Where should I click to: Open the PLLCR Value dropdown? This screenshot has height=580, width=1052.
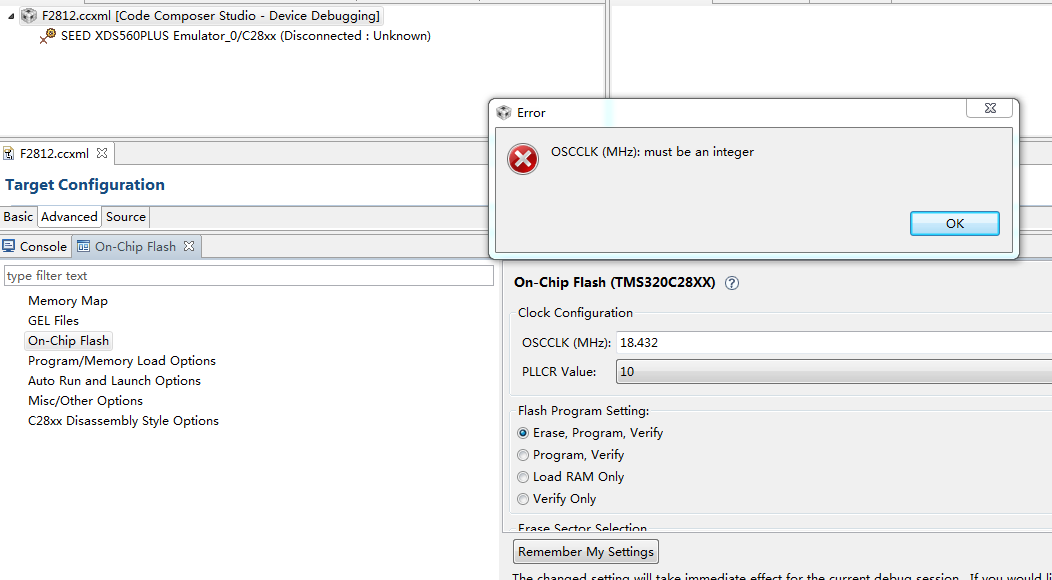tap(834, 371)
